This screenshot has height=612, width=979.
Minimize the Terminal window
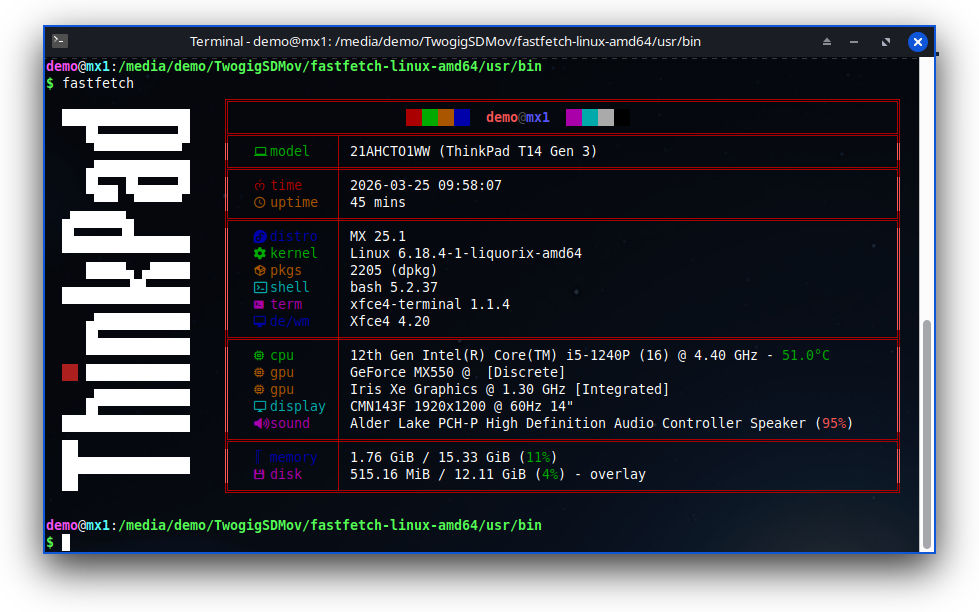(x=854, y=42)
